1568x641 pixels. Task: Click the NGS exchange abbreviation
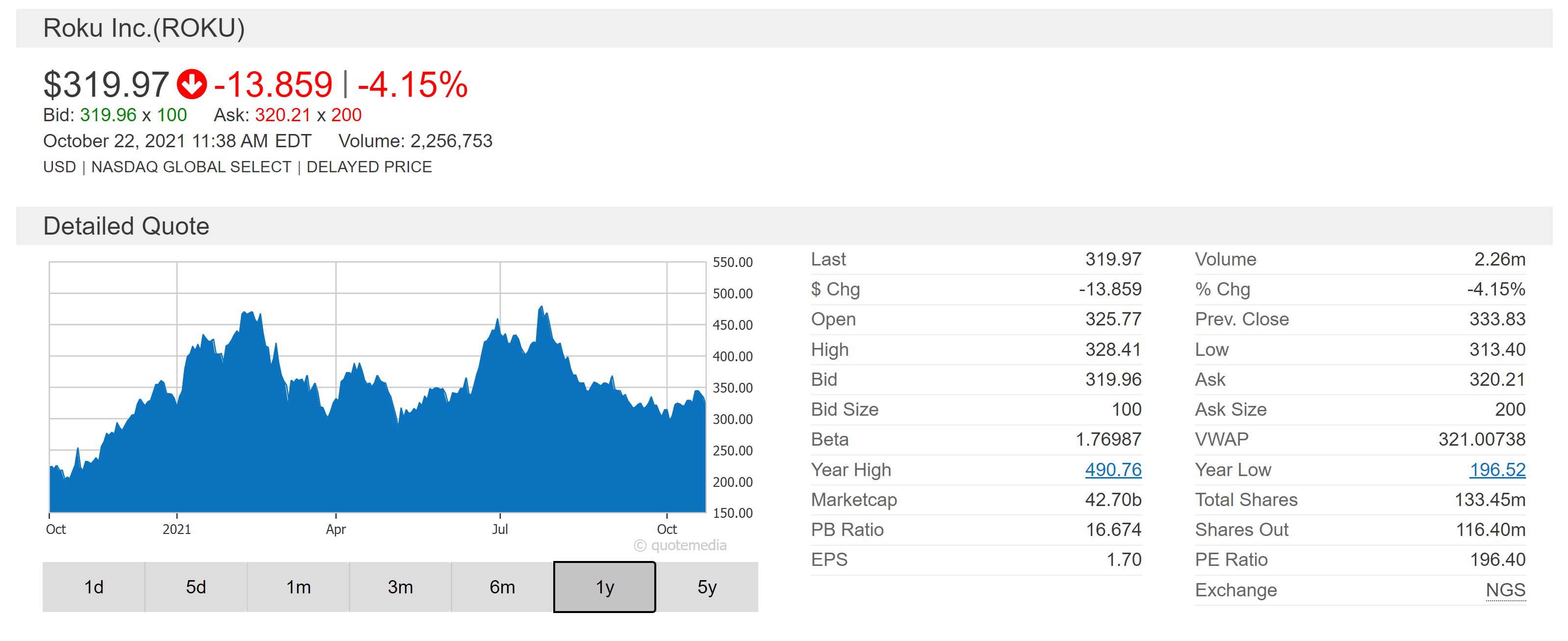(1505, 590)
